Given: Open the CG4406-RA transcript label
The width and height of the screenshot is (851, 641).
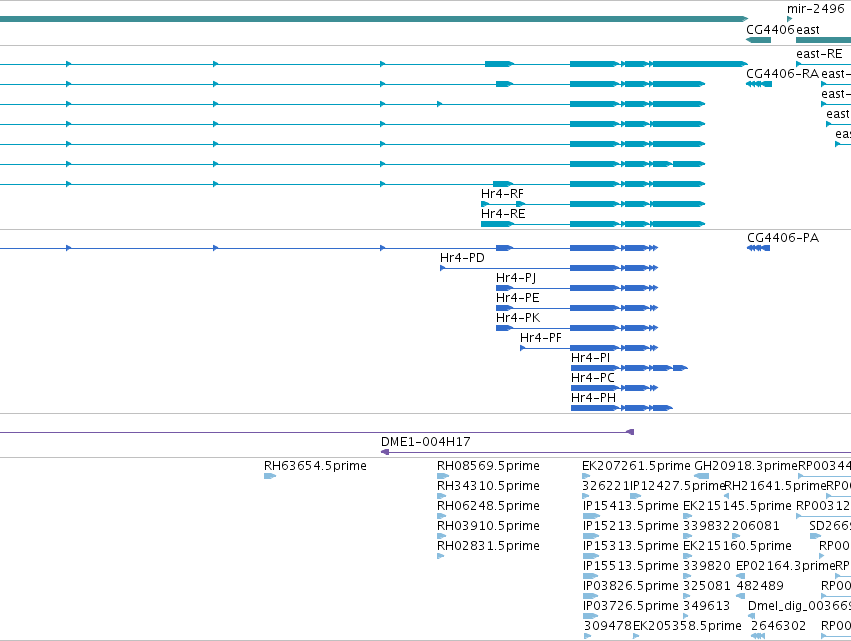Looking at the screenshot, I should pos(782,74).
